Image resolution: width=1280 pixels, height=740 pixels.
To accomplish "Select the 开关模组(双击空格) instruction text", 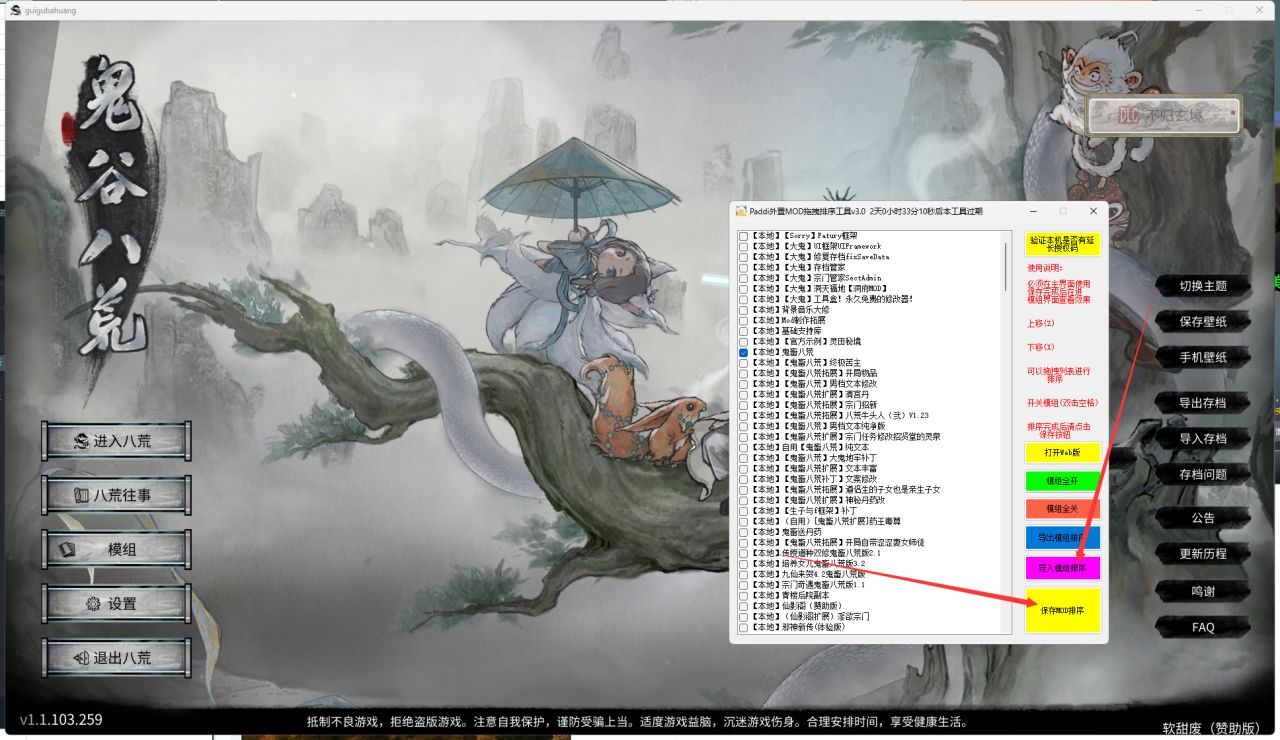I will (x=1062, y=403).
